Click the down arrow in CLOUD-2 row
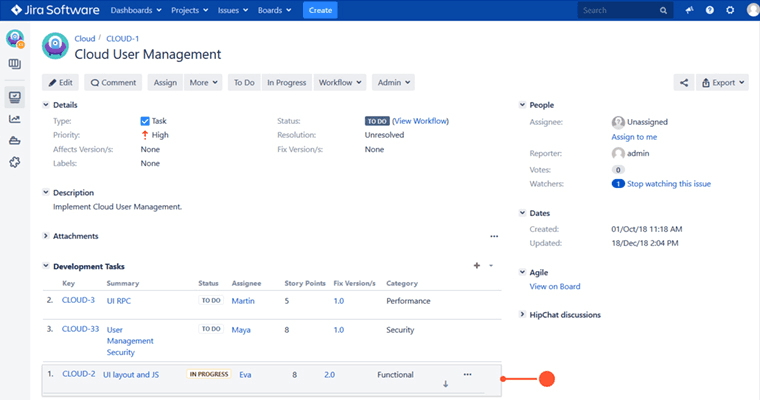 click(445, 384)
